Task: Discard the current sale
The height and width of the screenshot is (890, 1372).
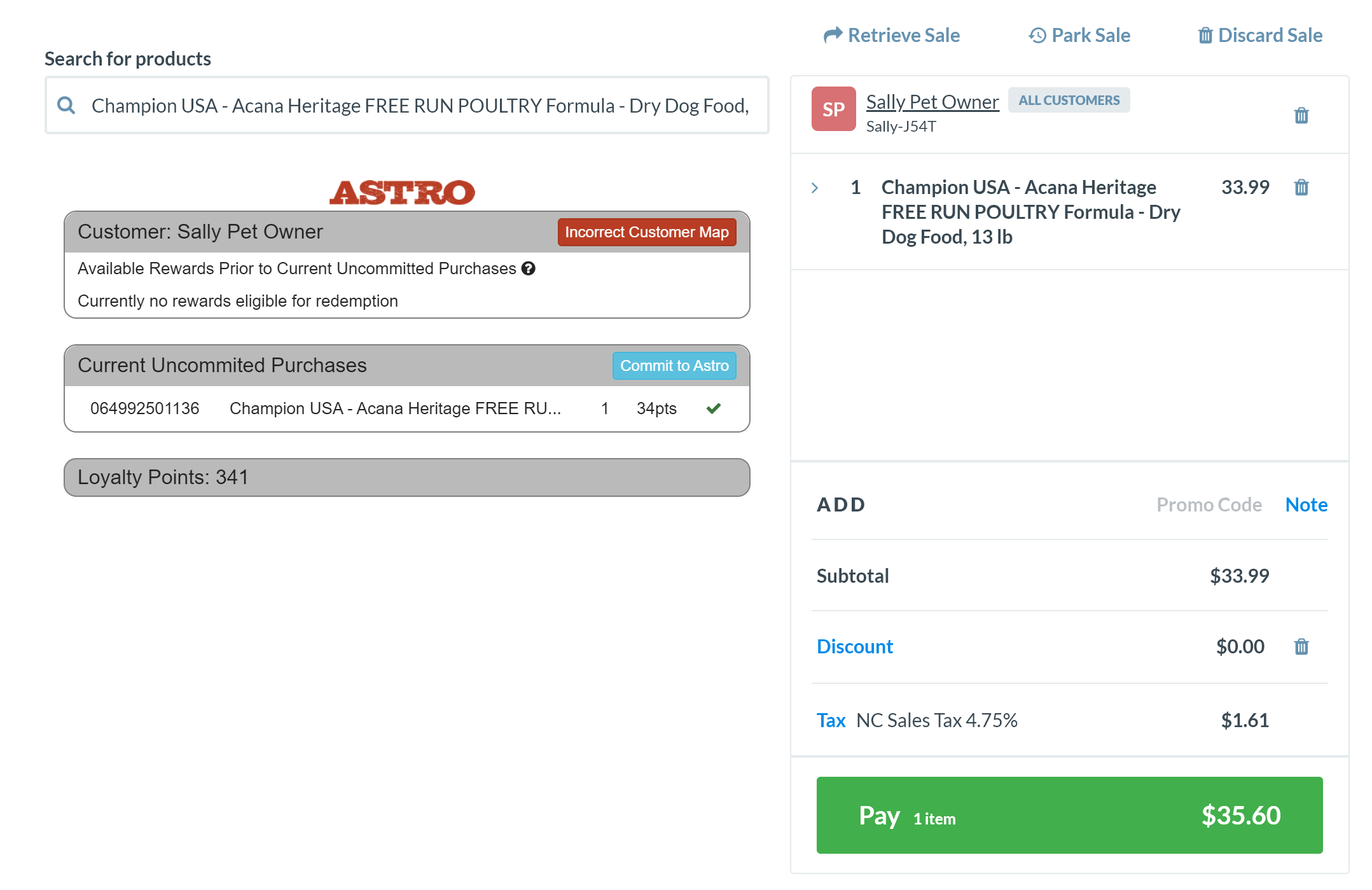Action: click(x=1260, y=36)
